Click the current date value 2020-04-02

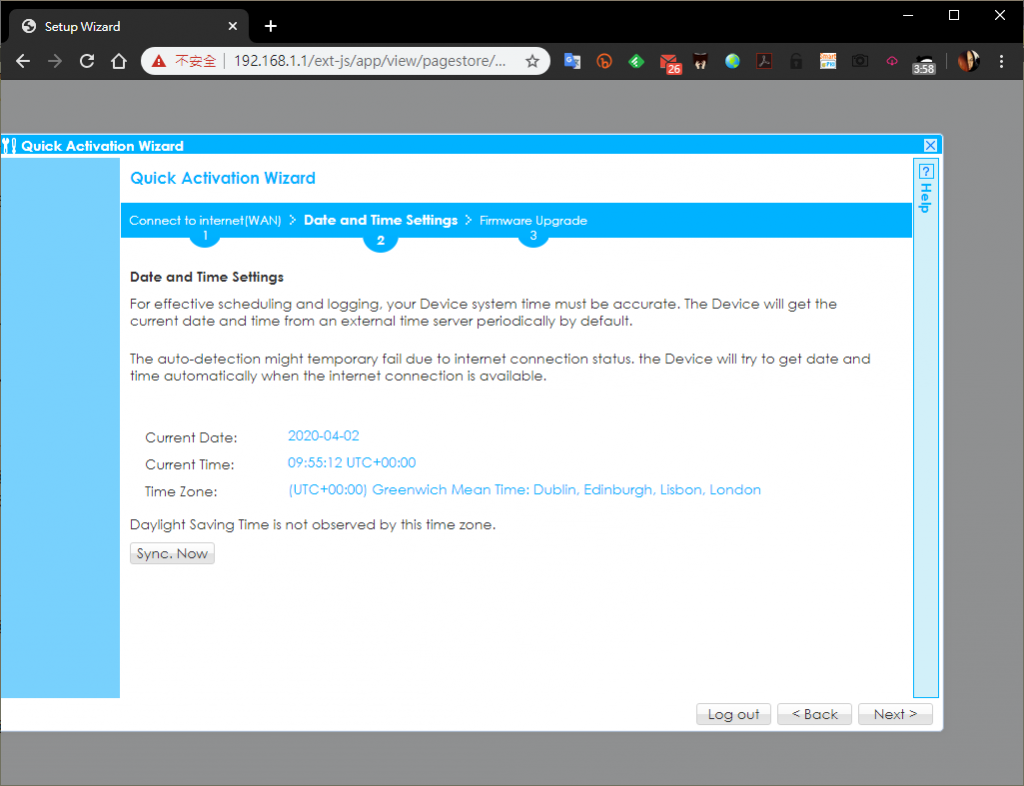(x=323, y=436)
